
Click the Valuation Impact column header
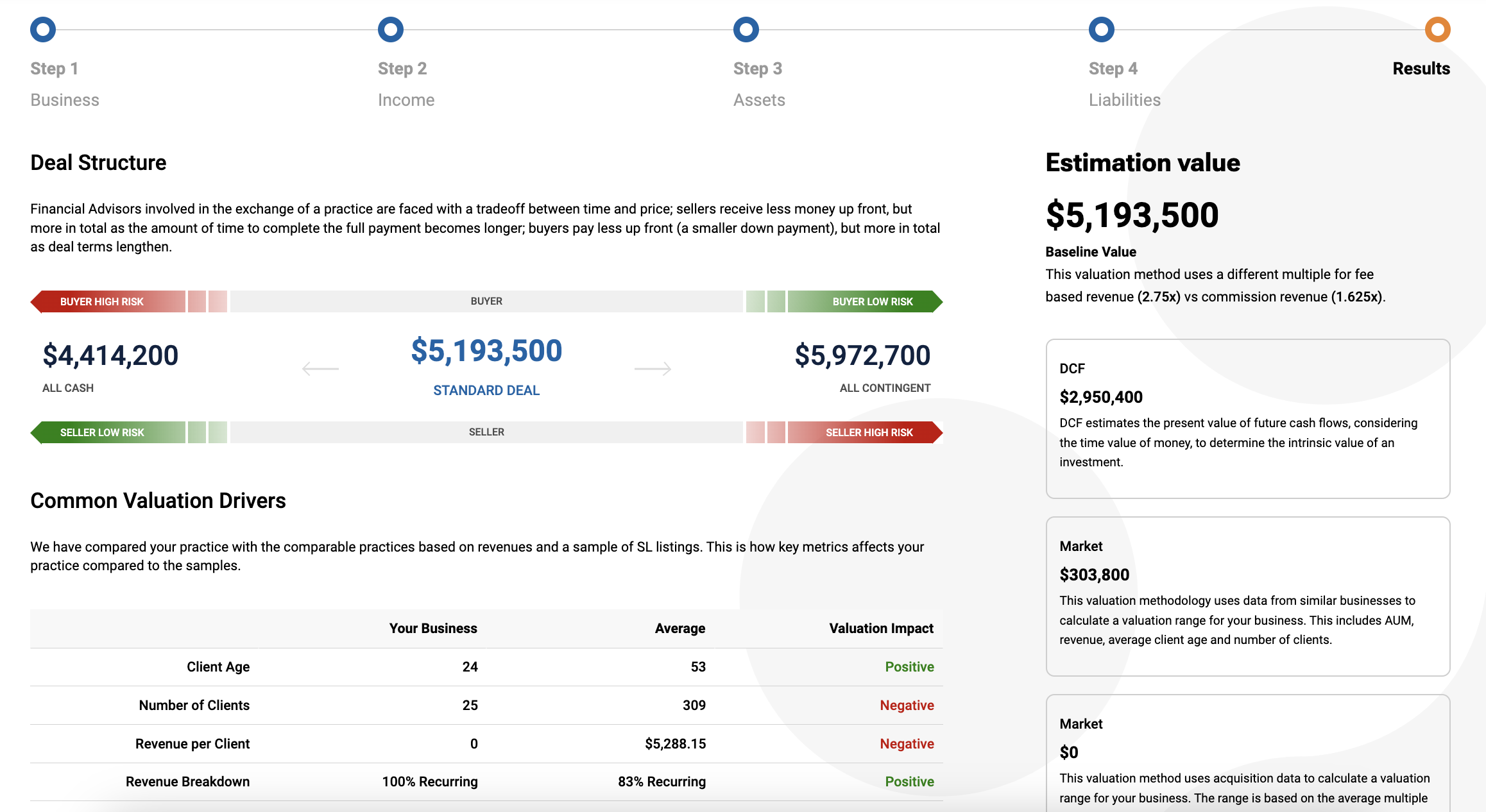click(881, 629)
